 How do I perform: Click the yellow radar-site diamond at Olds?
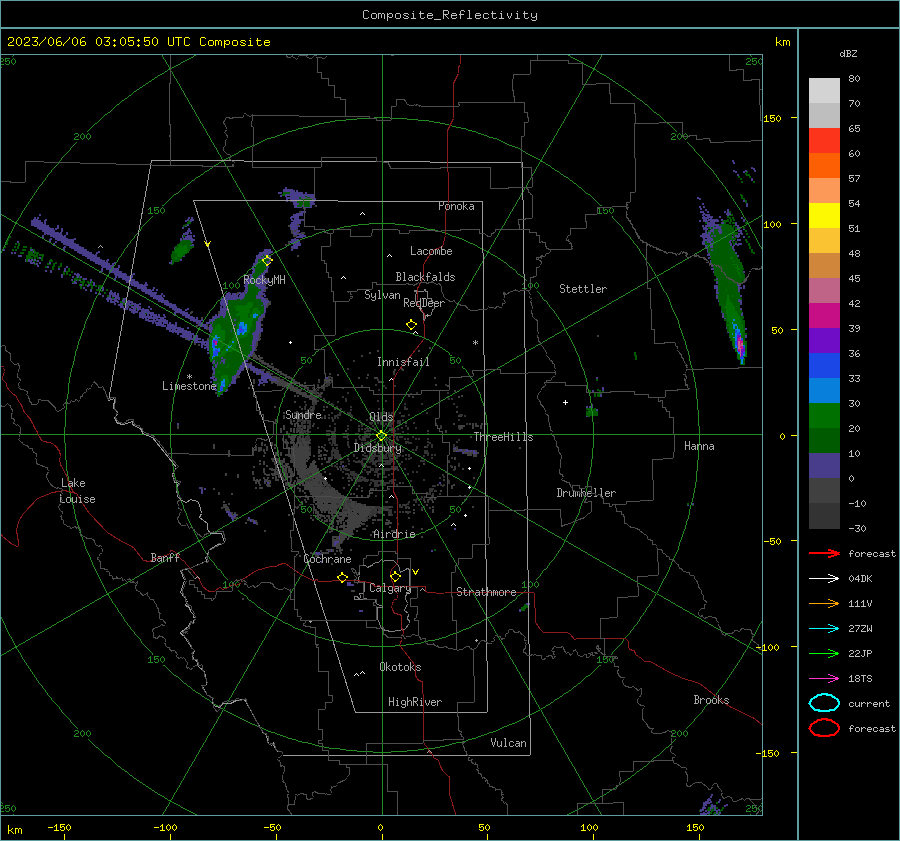point(381,436)
